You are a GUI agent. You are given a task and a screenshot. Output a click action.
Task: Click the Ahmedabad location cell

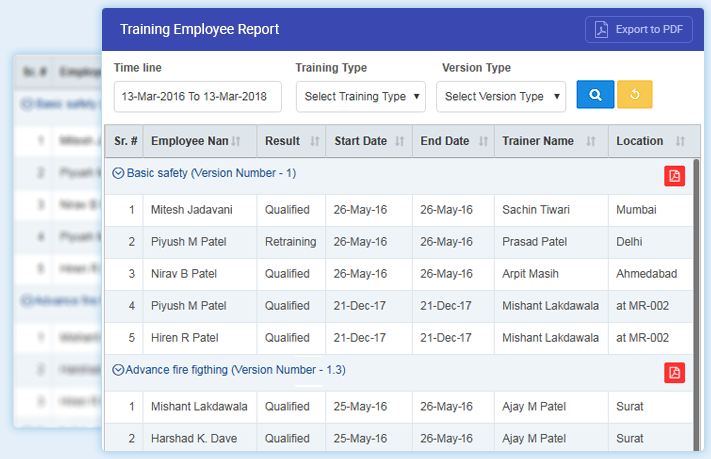(x=651, y=274)
